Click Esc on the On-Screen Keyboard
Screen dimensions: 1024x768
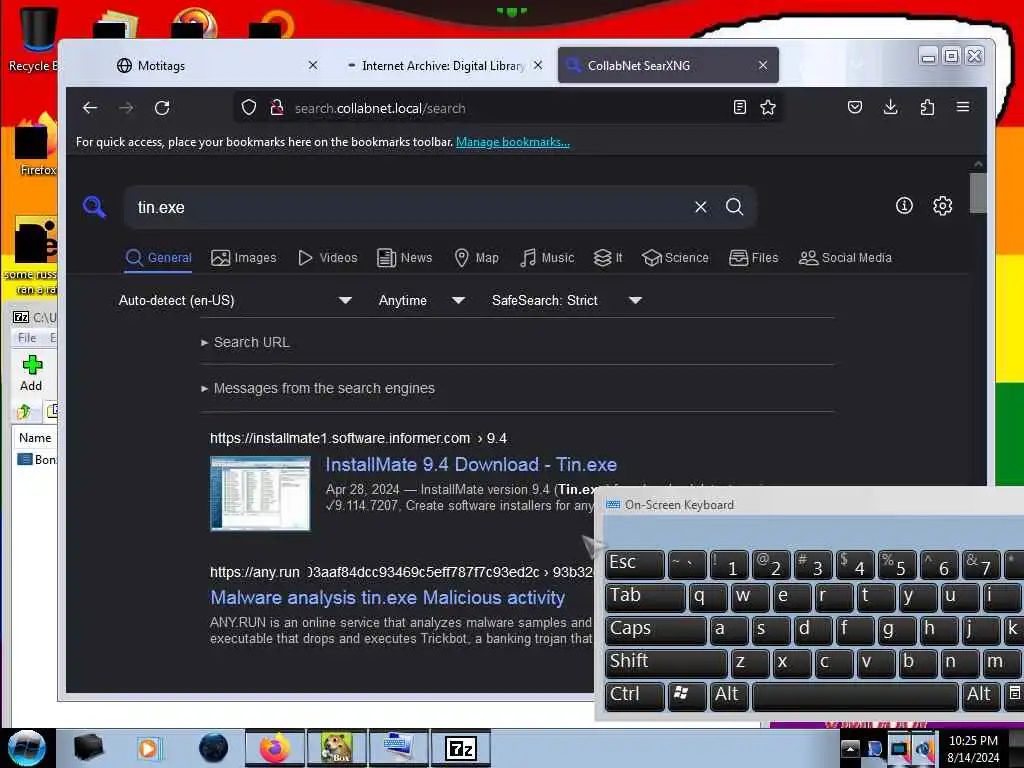click(x=634, y=564)
